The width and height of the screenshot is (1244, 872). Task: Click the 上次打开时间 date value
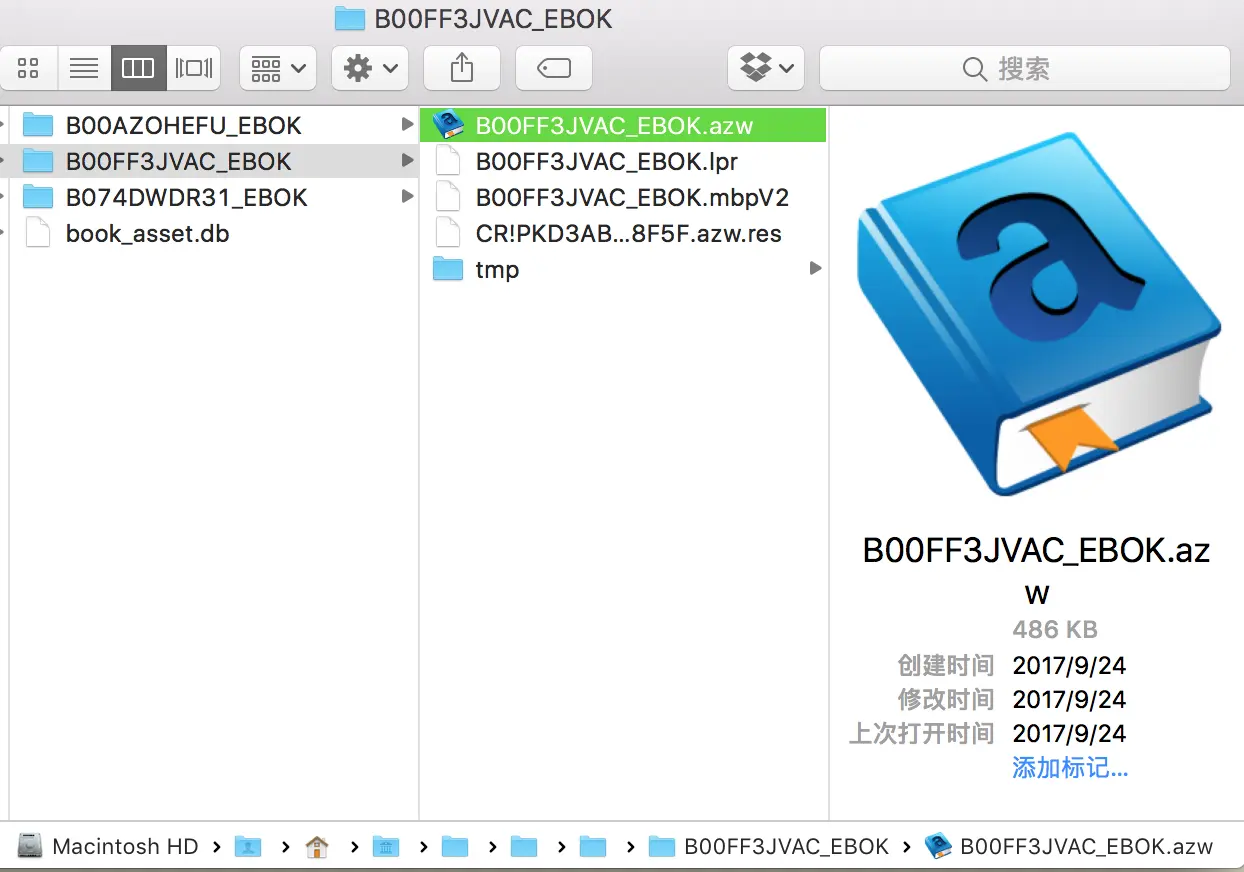tap(1069, 733)
